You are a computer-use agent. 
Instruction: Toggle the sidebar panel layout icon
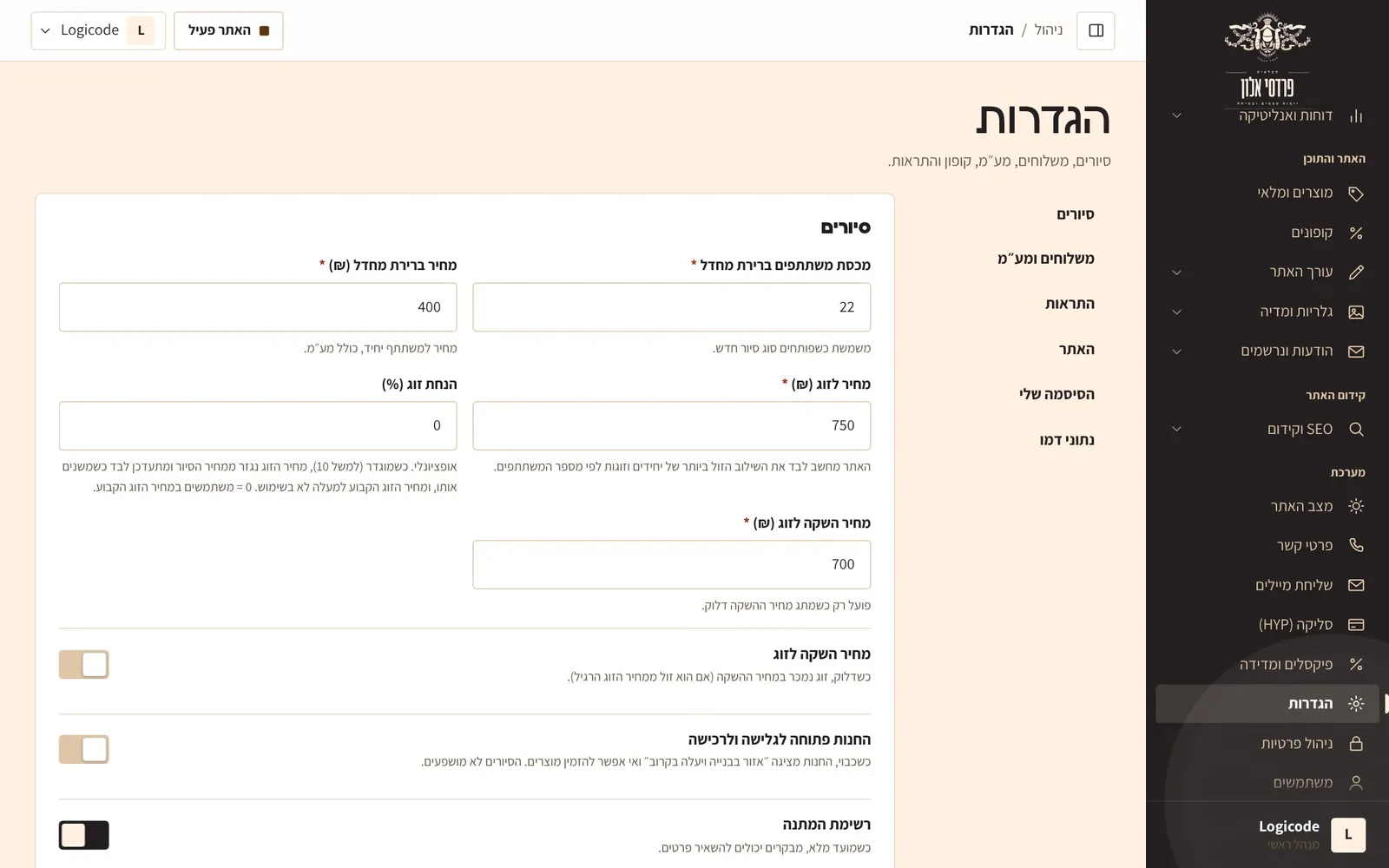point(1096,30)
